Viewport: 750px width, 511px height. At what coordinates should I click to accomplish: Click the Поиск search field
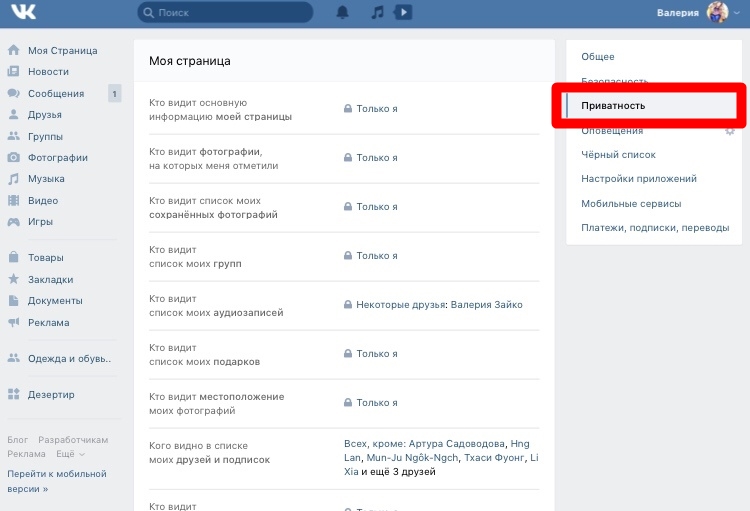(x=230, y=13)
